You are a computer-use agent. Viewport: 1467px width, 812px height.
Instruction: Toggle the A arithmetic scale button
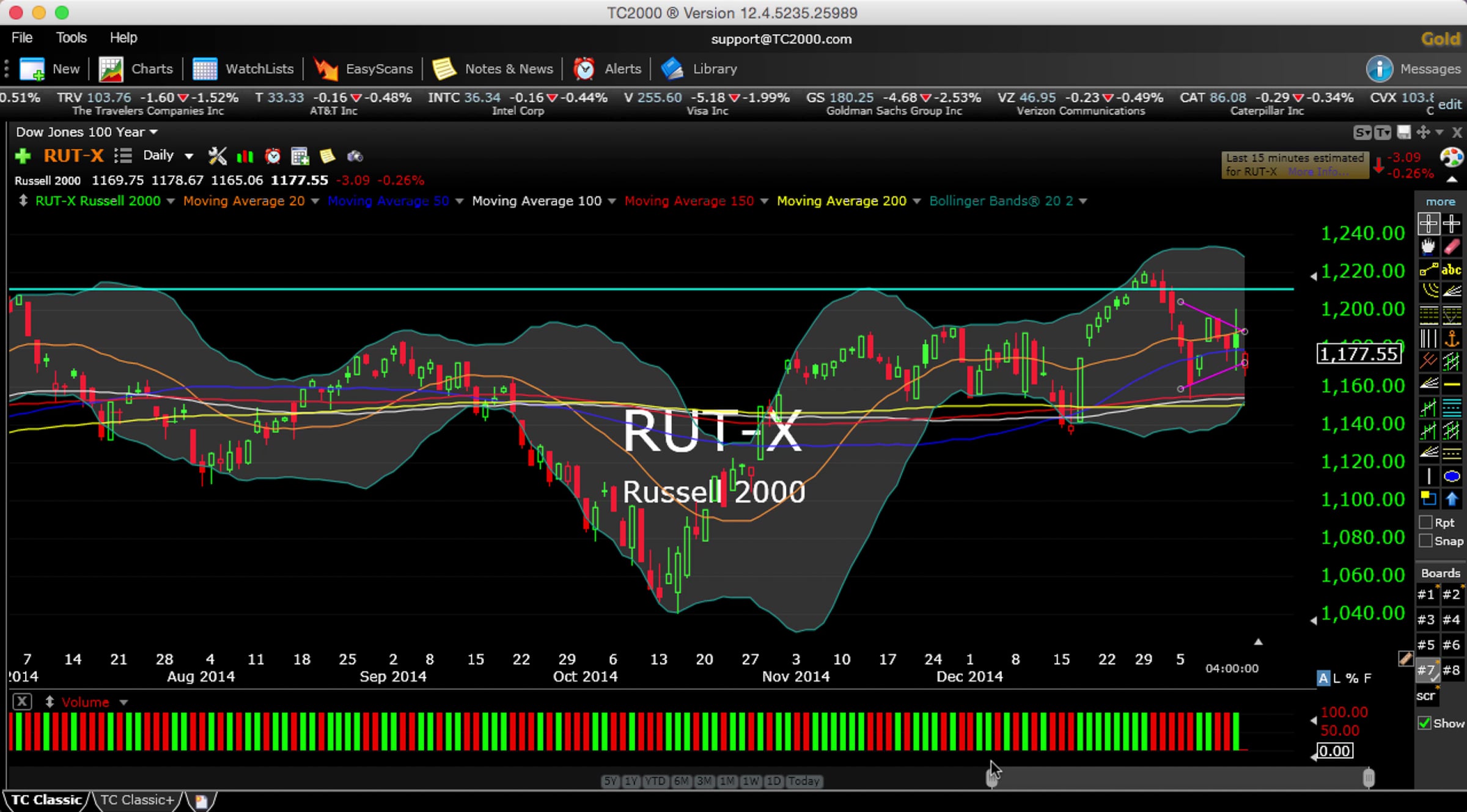pos(1323,678)
